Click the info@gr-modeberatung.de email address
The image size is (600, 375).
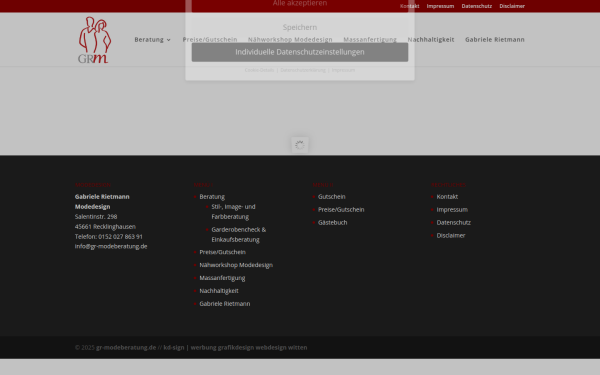coord(111,246)
